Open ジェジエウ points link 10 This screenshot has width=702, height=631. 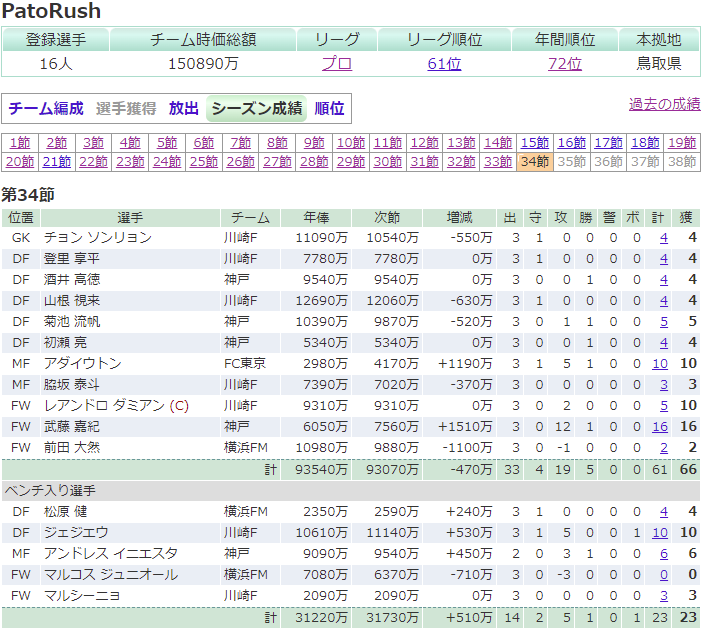point(660,533)
